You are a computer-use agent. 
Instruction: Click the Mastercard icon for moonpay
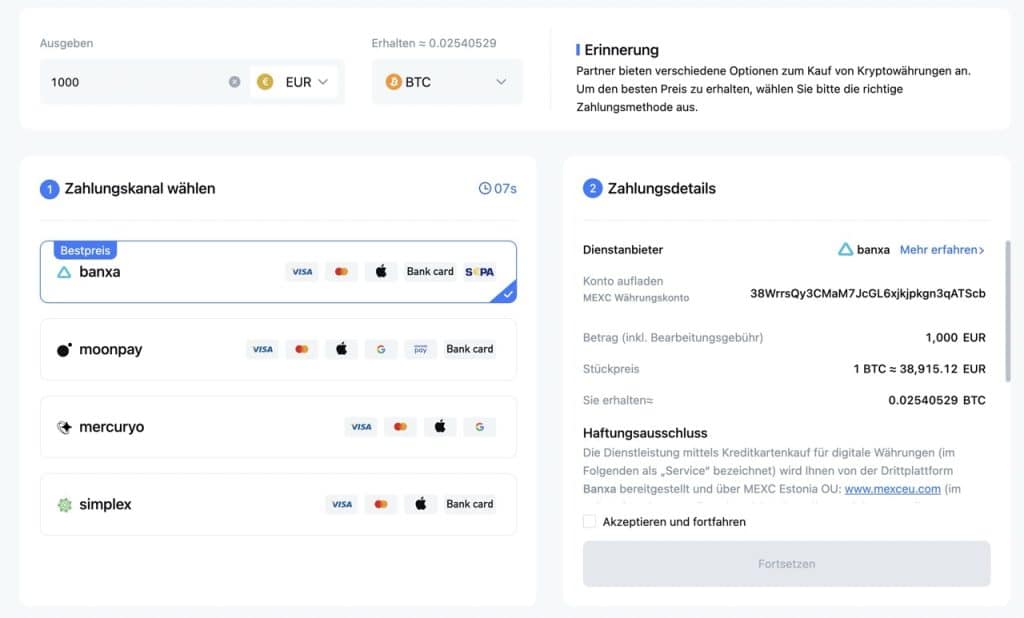tap(301, 348)
